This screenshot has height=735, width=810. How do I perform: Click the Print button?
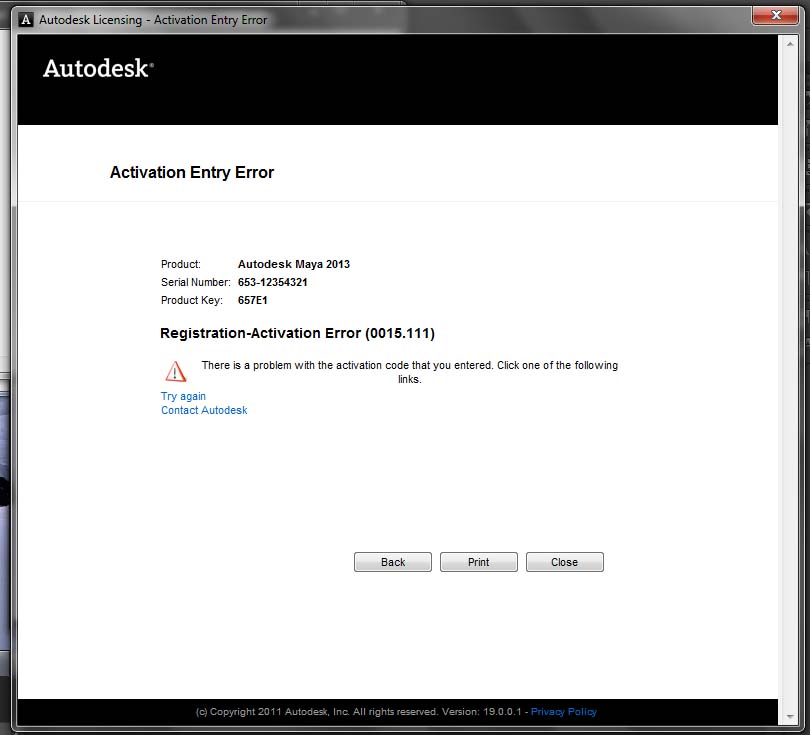(478, 562)
